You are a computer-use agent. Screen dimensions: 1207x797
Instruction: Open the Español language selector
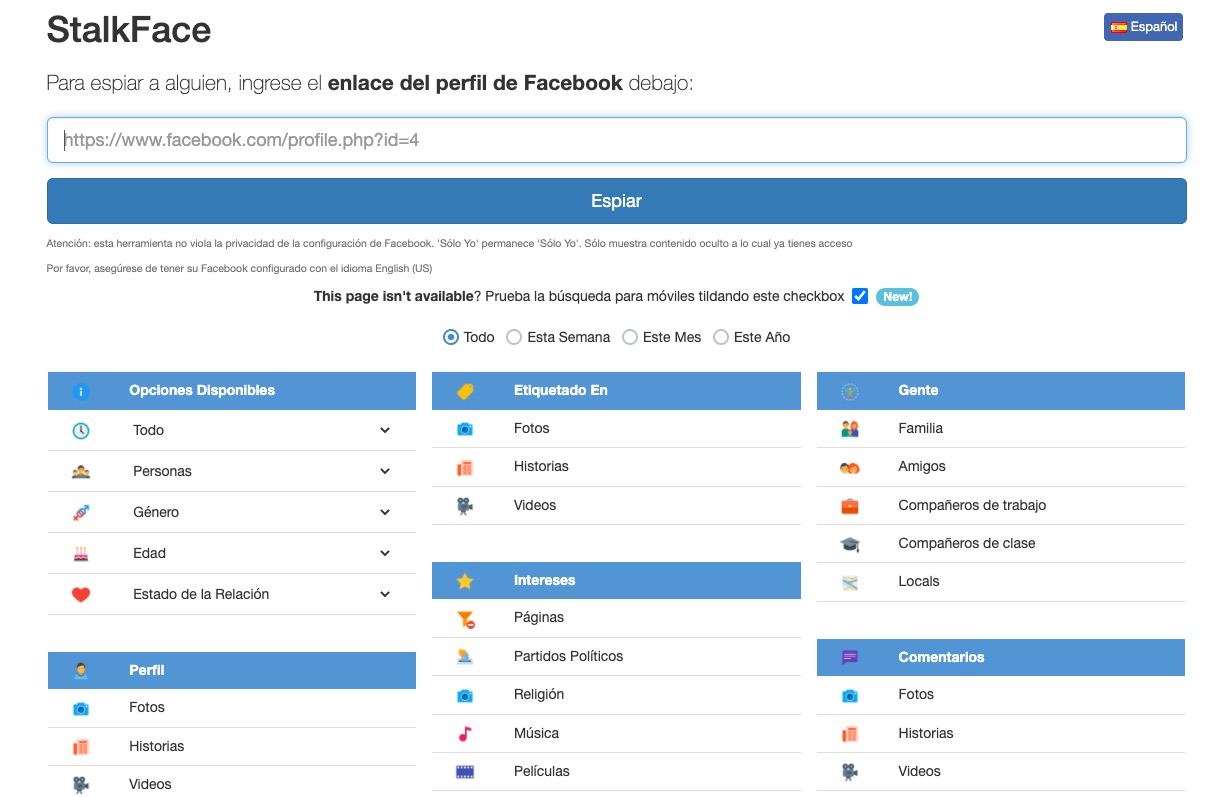pos(1143,27)
